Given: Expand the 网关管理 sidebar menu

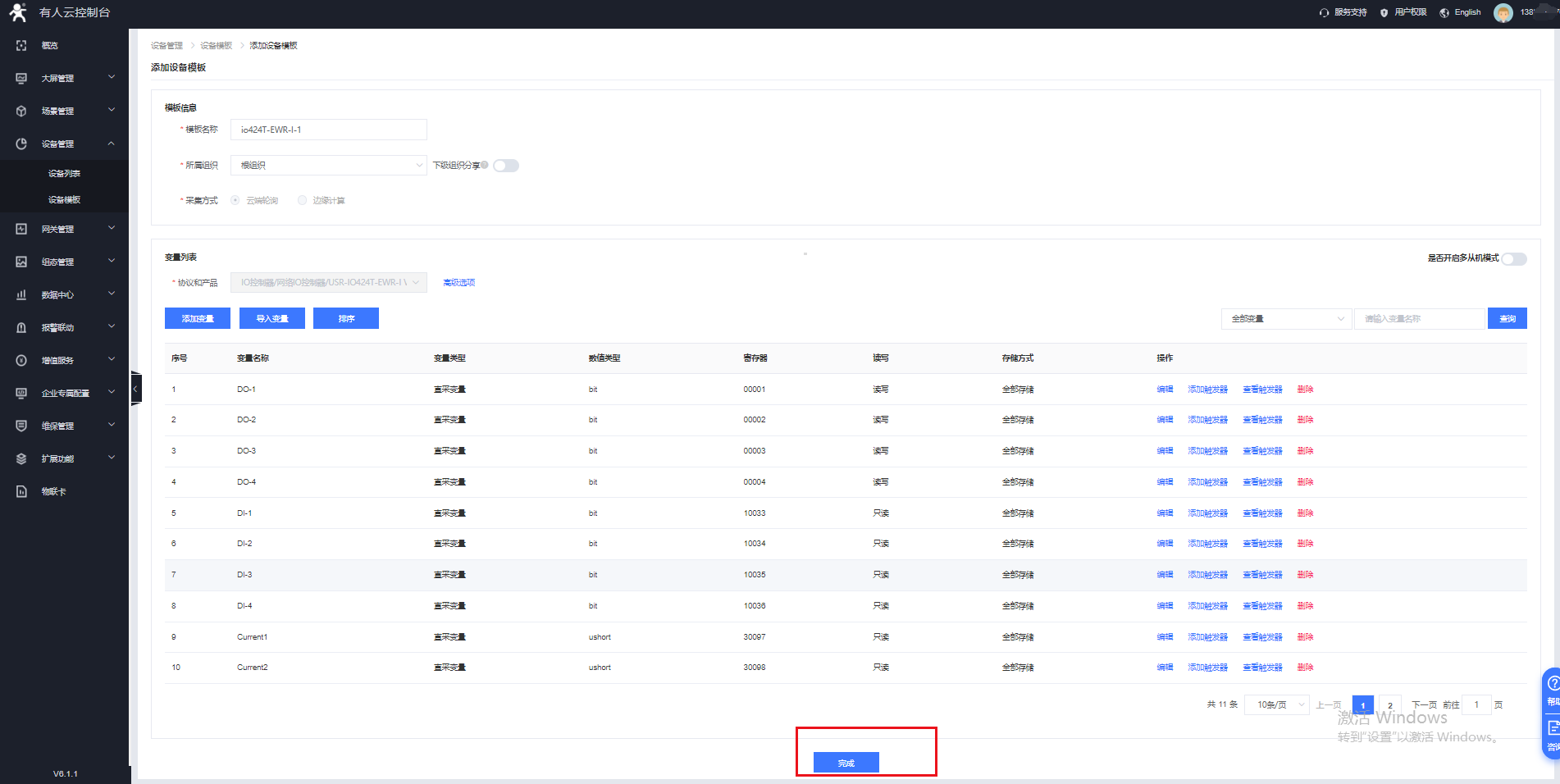Looking at the screenshot, I should tap(66, 230).
